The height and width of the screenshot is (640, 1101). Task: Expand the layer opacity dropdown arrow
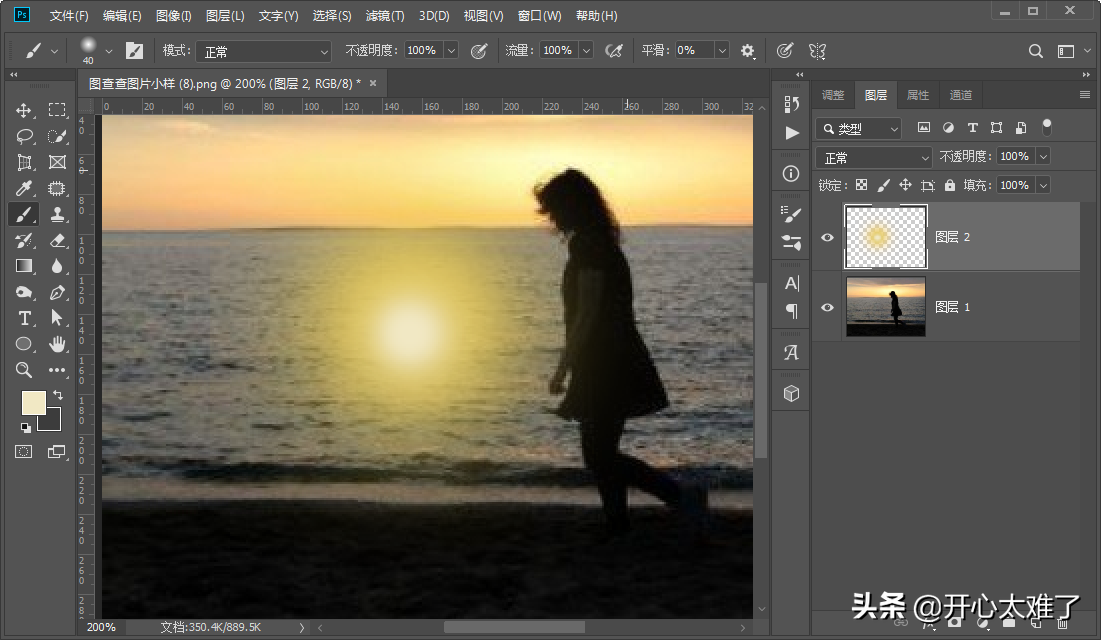[x=1043, y=157]
